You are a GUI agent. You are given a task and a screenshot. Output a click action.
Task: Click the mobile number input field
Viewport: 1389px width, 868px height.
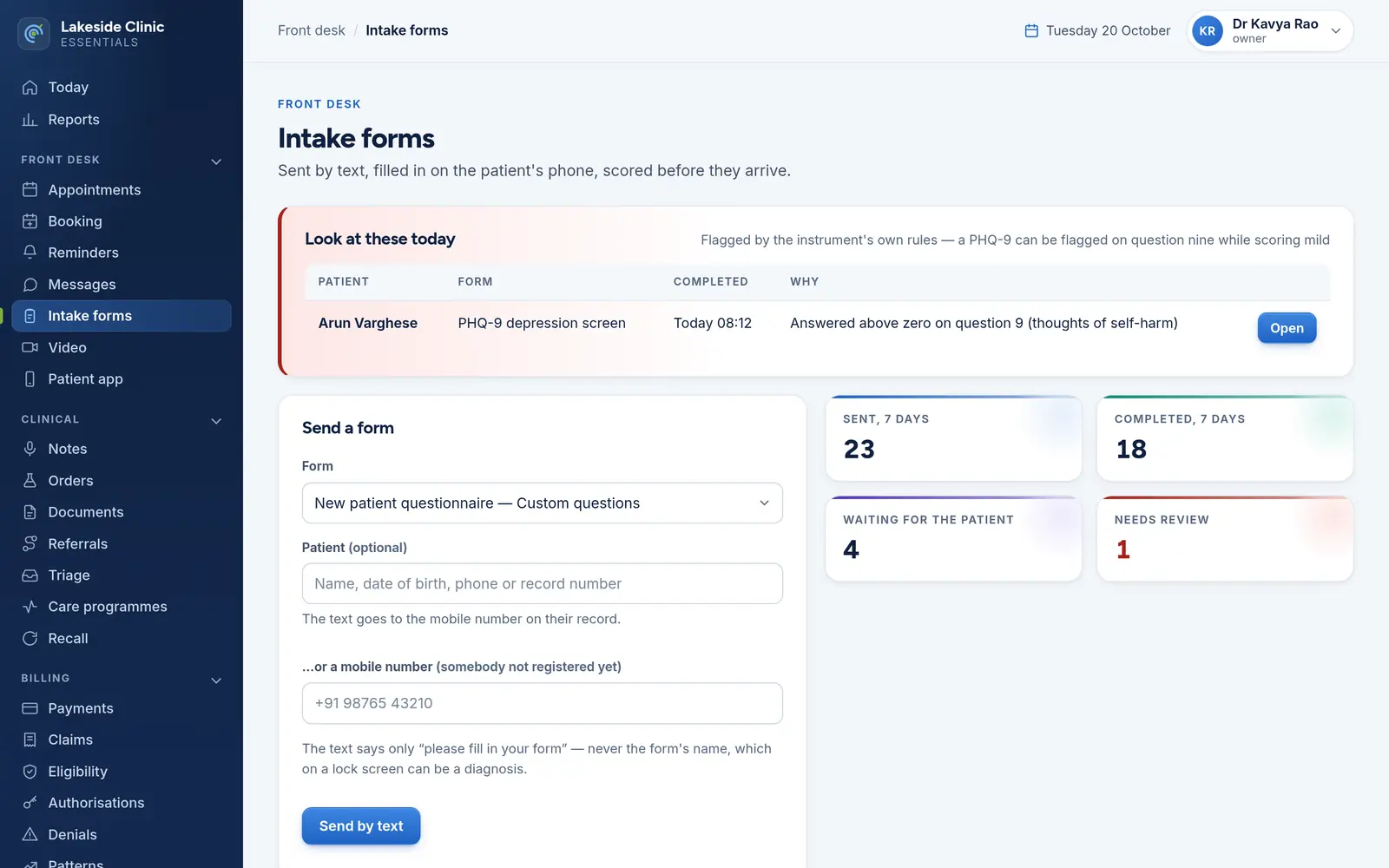point(542,704)
